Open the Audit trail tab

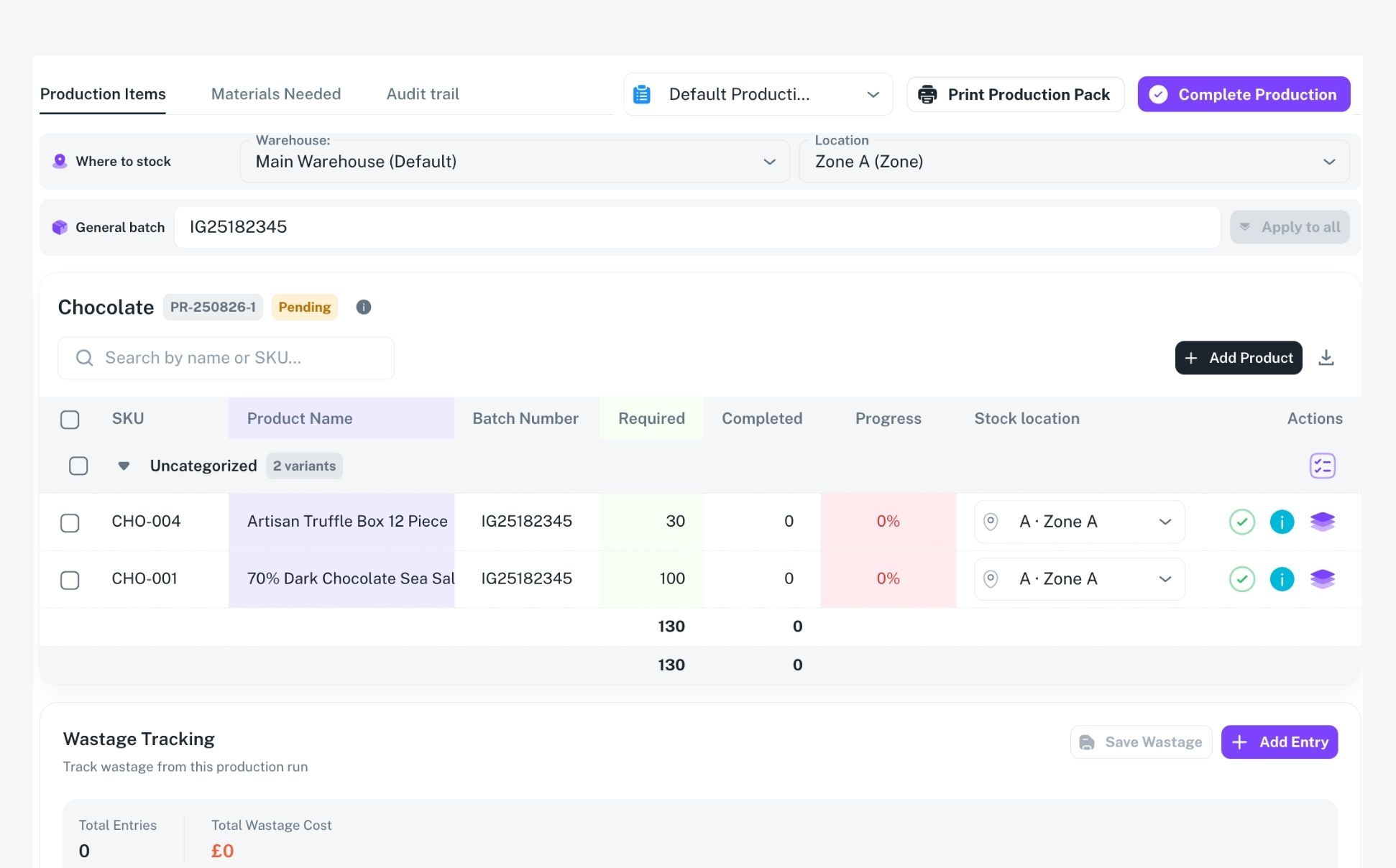pyautogui.click(x=423, y=94)
